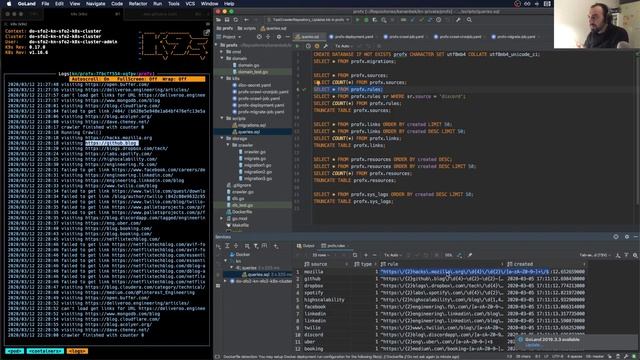Click the export data download icon in results
The image size is (640, 360).
(x=618, y=255)
